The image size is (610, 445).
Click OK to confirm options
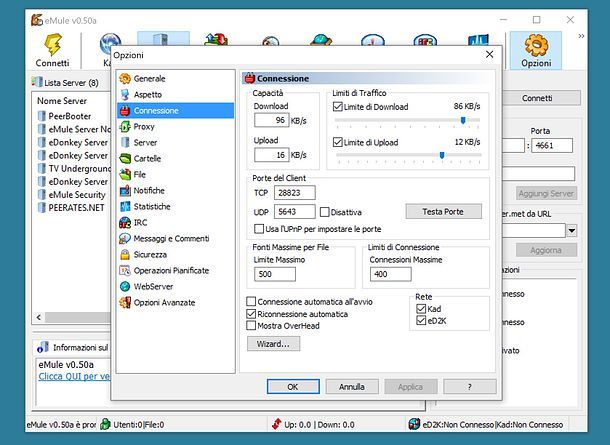(293, 387)
